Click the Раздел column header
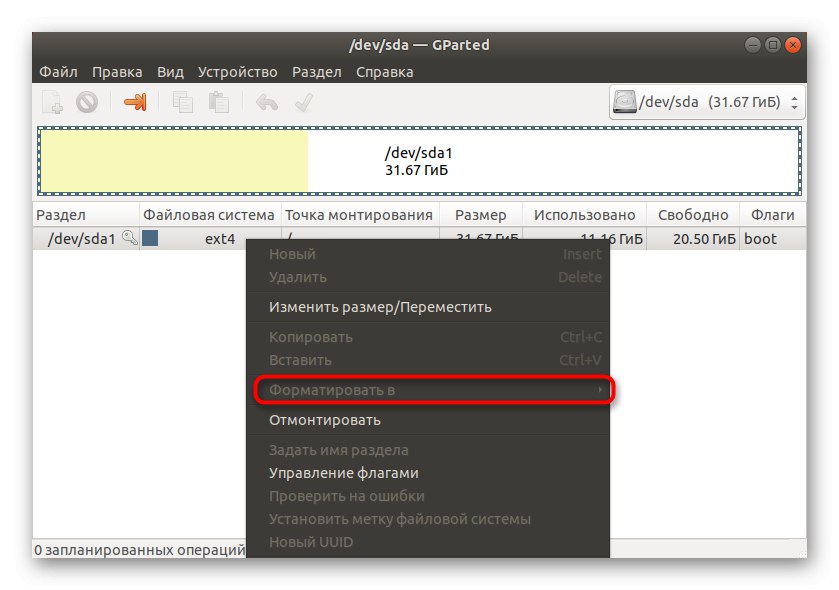The width and height of the screenshot is (839, 590). (86, 215)
